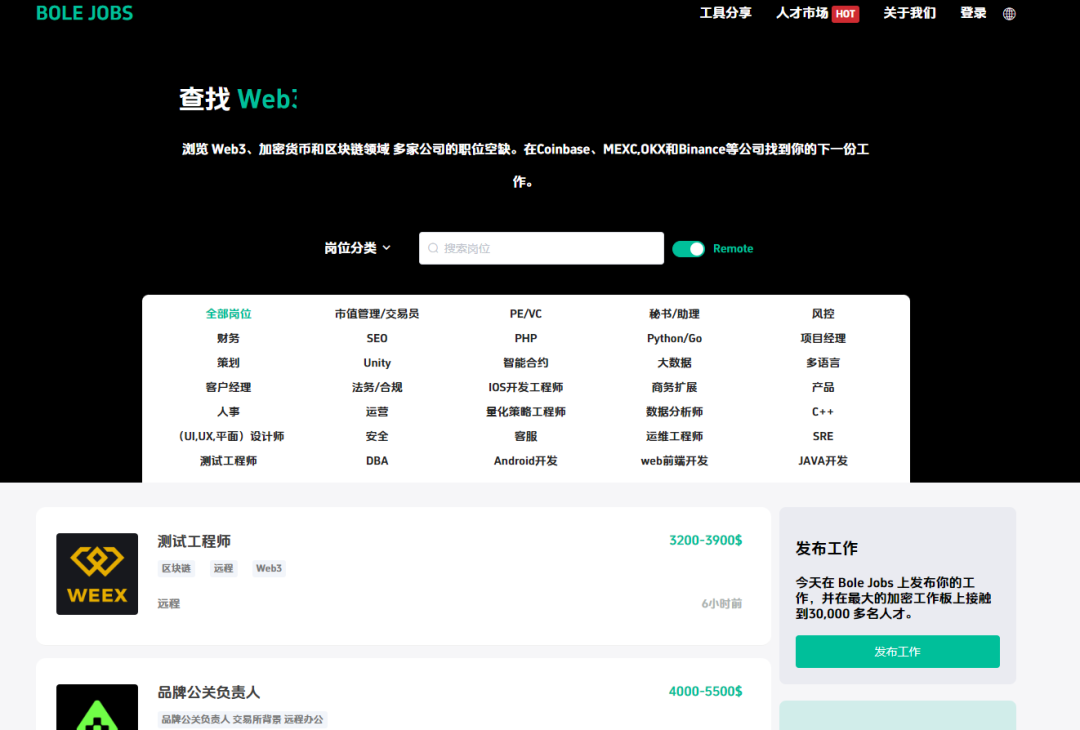Click the HOT badge

coord(845,14)
